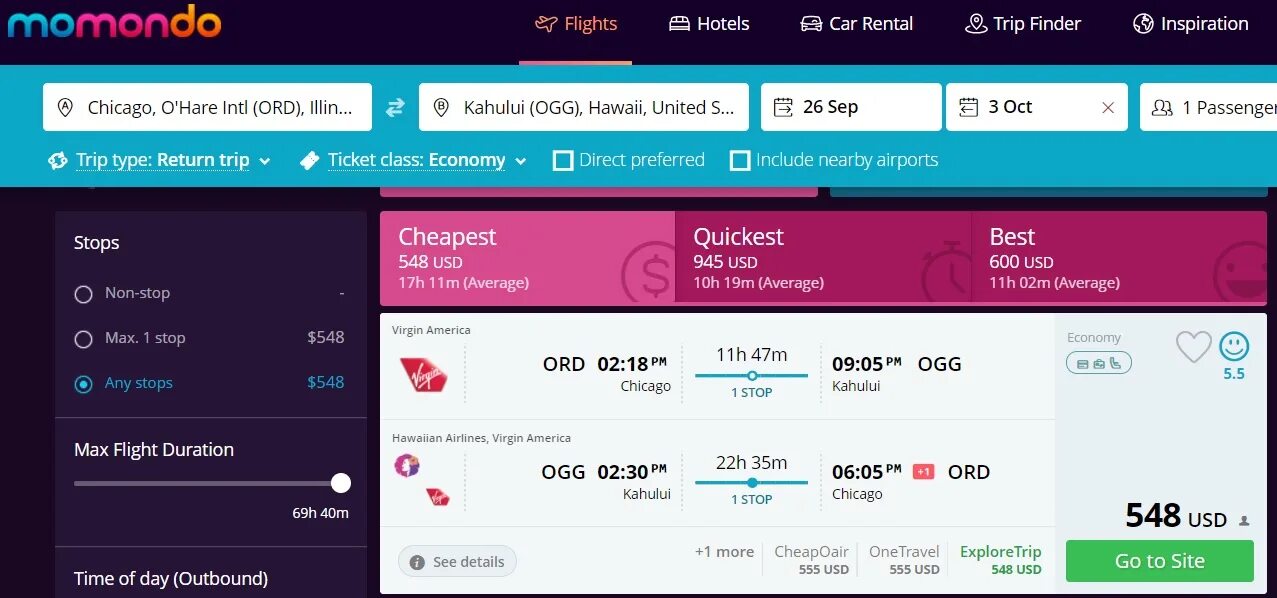Swap origin and destination airports
This screenshot has height=598, width=1277.
pos(395,107)
